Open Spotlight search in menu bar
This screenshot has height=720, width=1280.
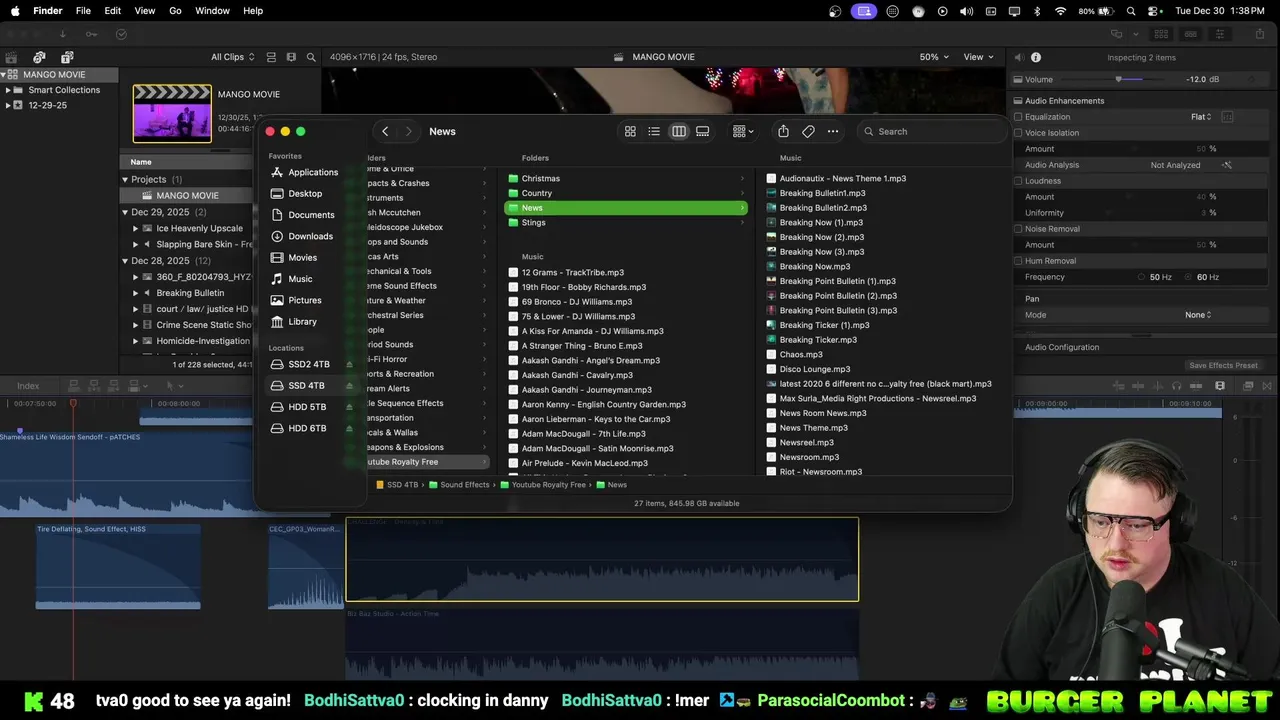point(1131,11)
